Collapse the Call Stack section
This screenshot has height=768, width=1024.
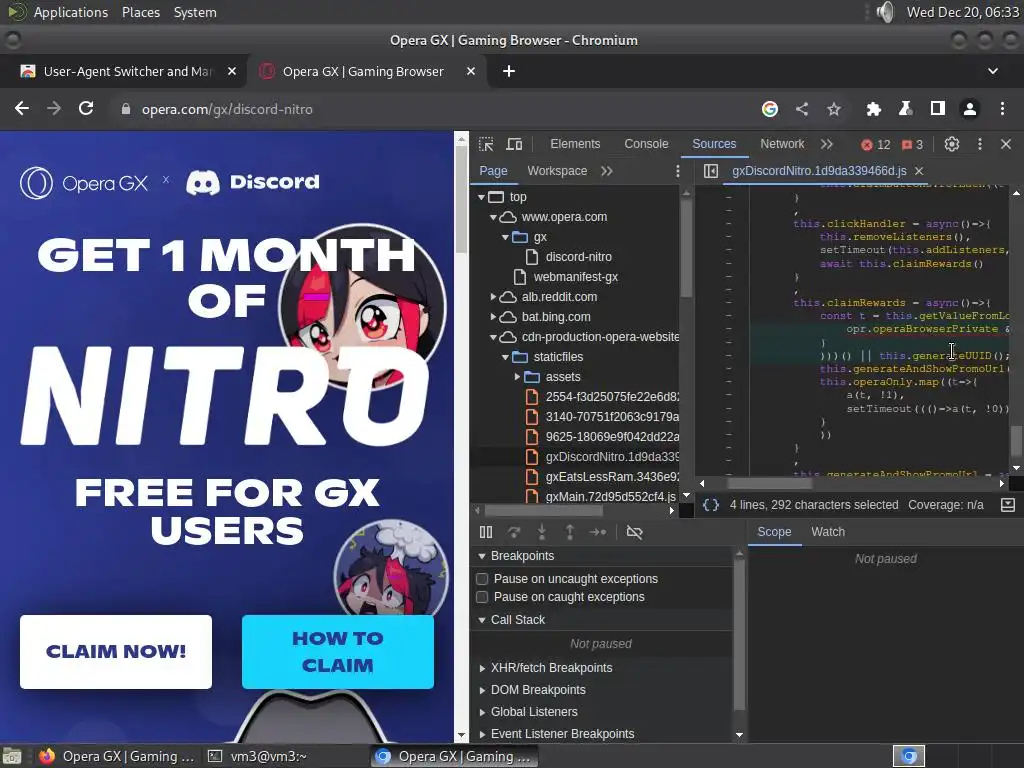point(482,620)
